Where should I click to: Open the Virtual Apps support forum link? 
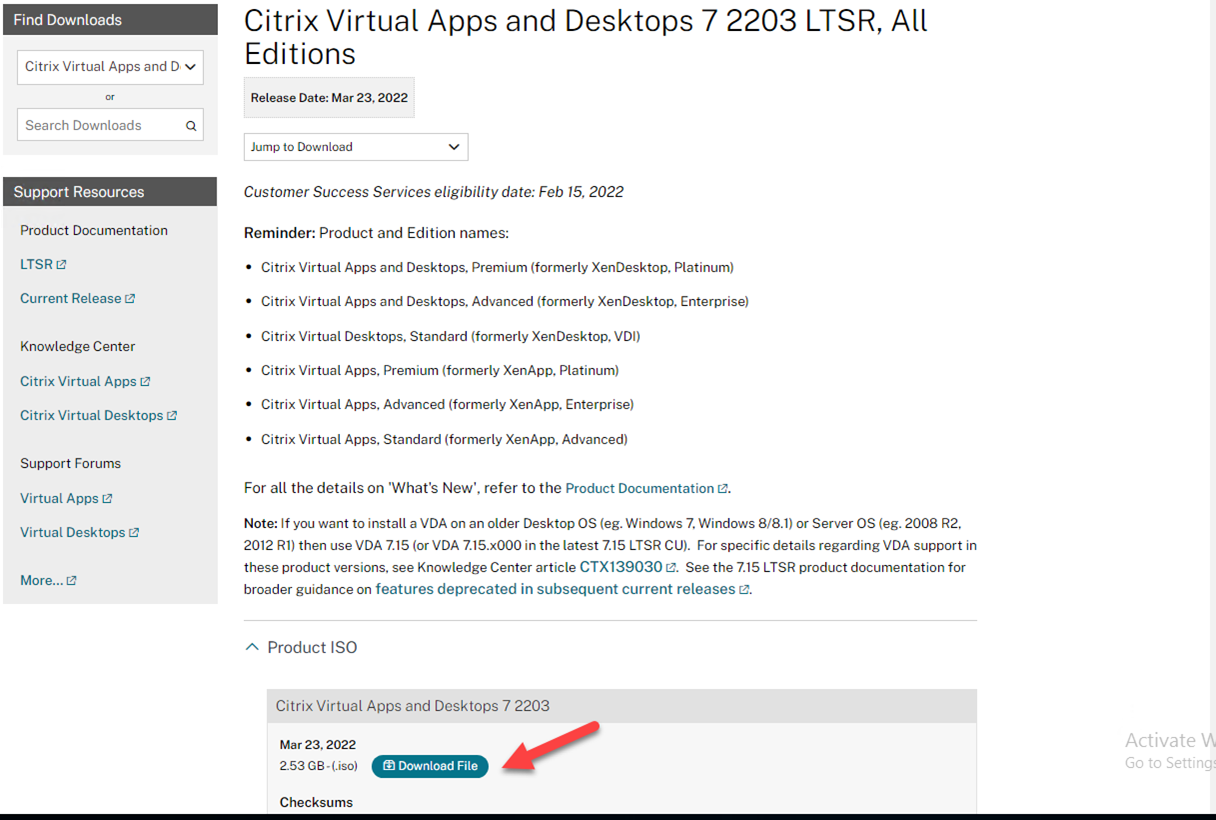coord(59,499)
